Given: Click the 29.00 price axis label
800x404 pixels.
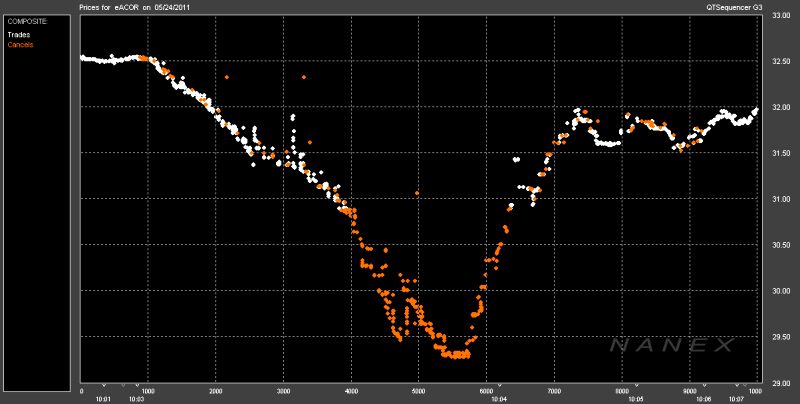Looking at the screenshot, I should (x=780, y=383).
